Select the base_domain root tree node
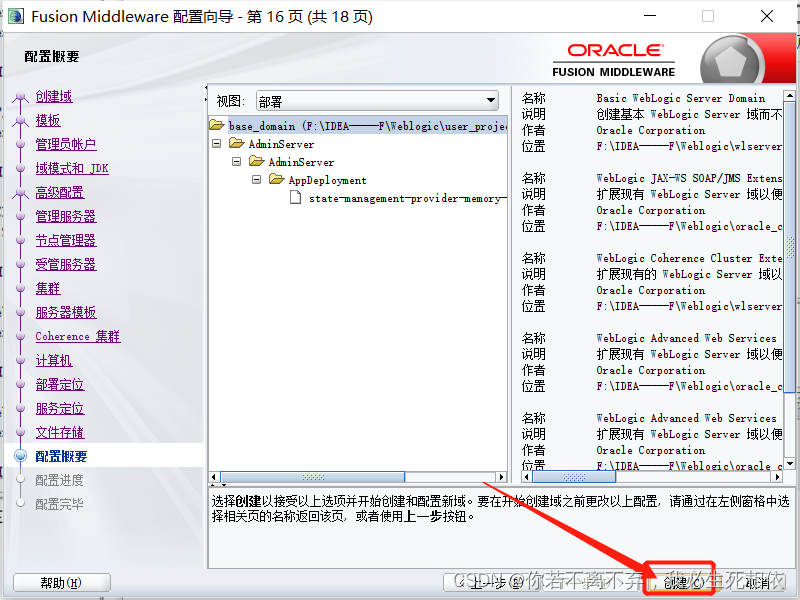 (367, 126)
